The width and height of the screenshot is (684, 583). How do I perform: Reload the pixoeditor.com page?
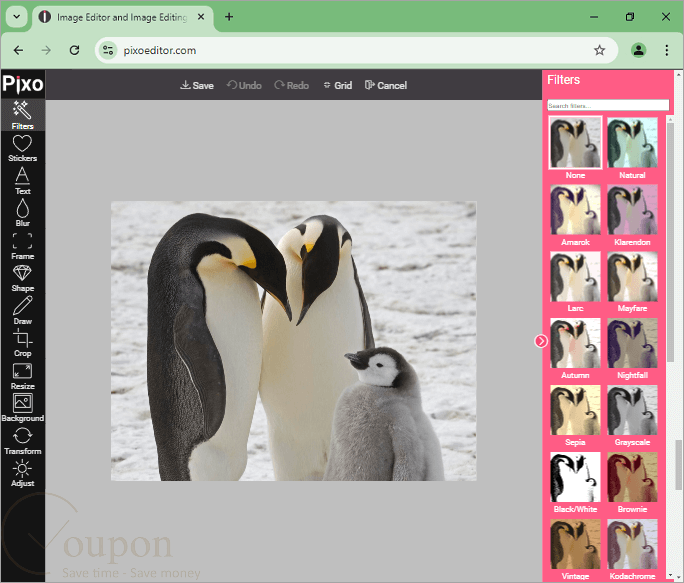[75, 50]
